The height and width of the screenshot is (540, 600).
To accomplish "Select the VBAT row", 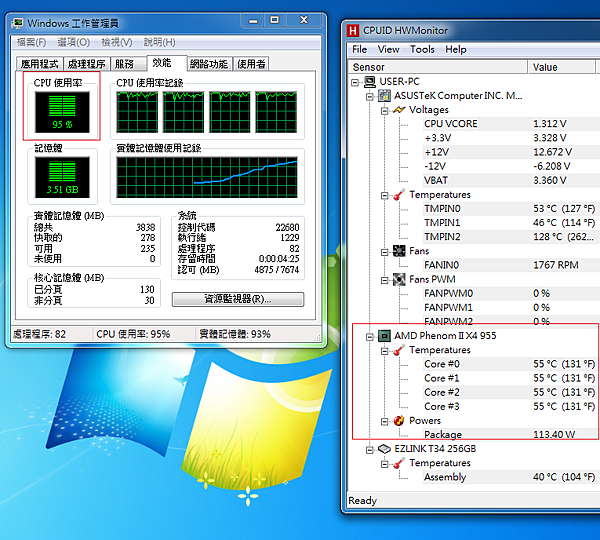I will (511, 181).
